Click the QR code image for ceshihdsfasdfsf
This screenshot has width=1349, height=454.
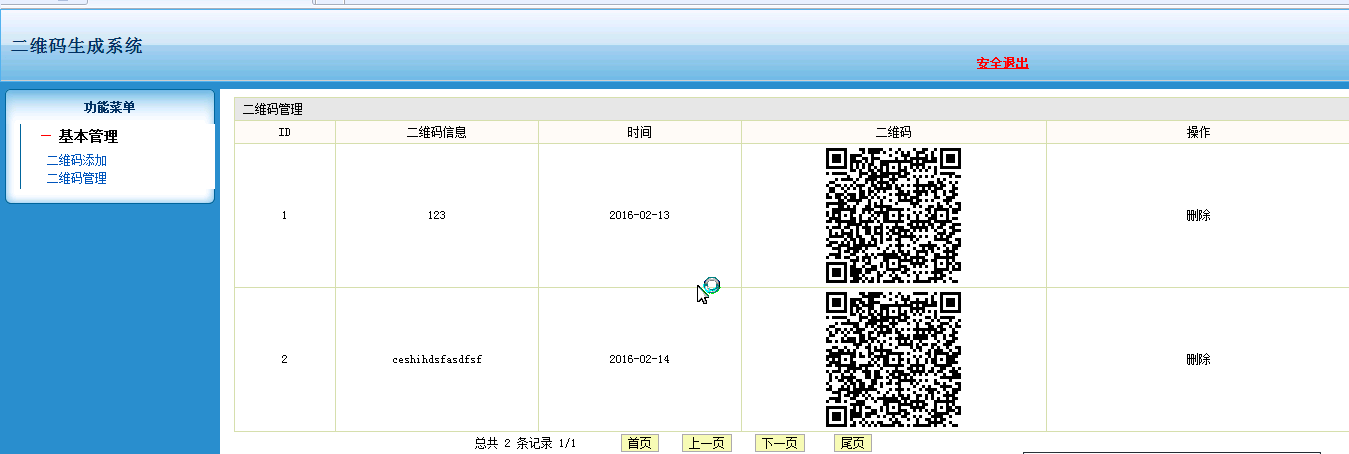click(894, 359)
